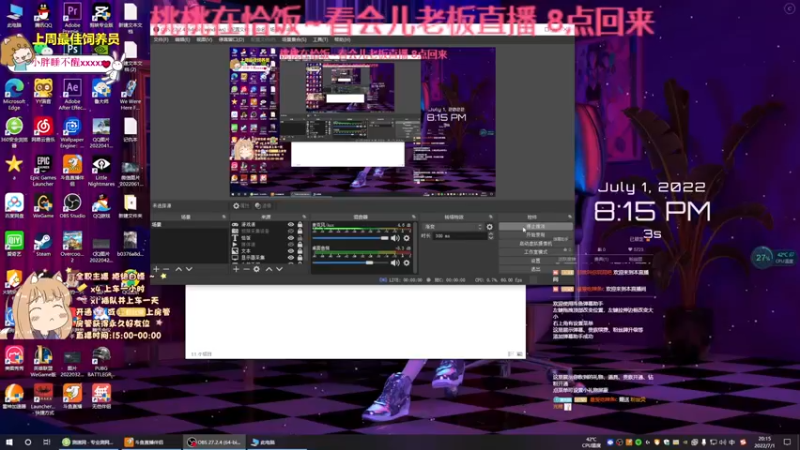Image resolution: width=800 pixels, height=450 pixels.
Task: Remove the selected source with the minus icon under the sources list
Action: 246,269
